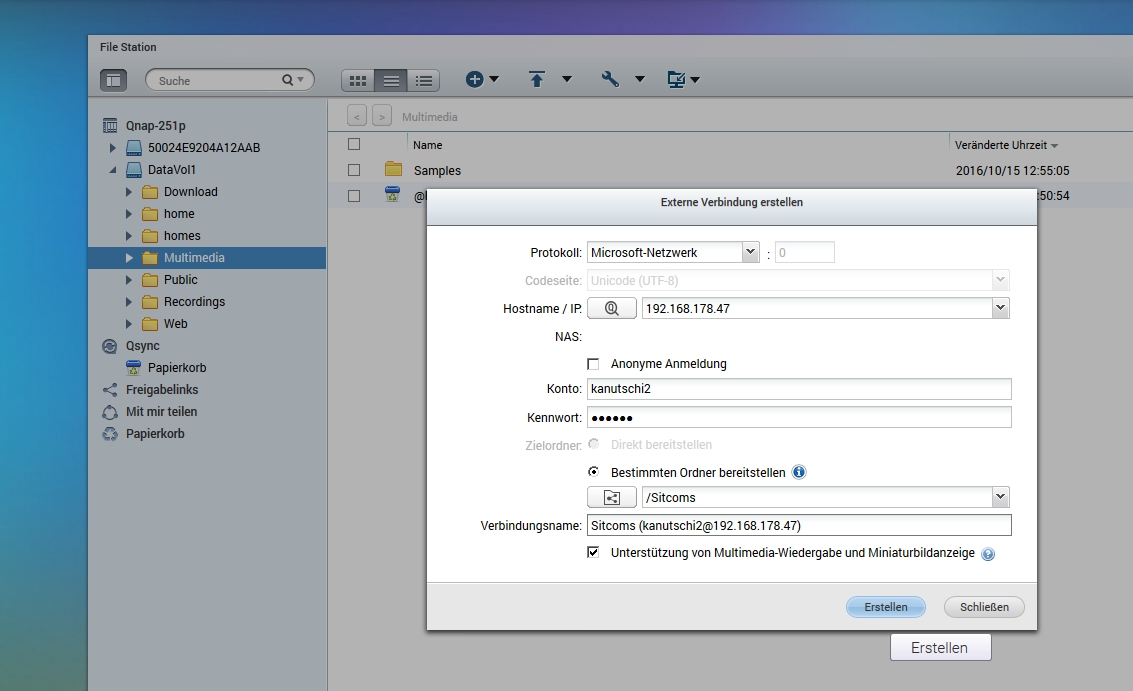Open the Protokoll dropdown
The width and height of the screenshot is (1133, 691).
tap(750, 253)
